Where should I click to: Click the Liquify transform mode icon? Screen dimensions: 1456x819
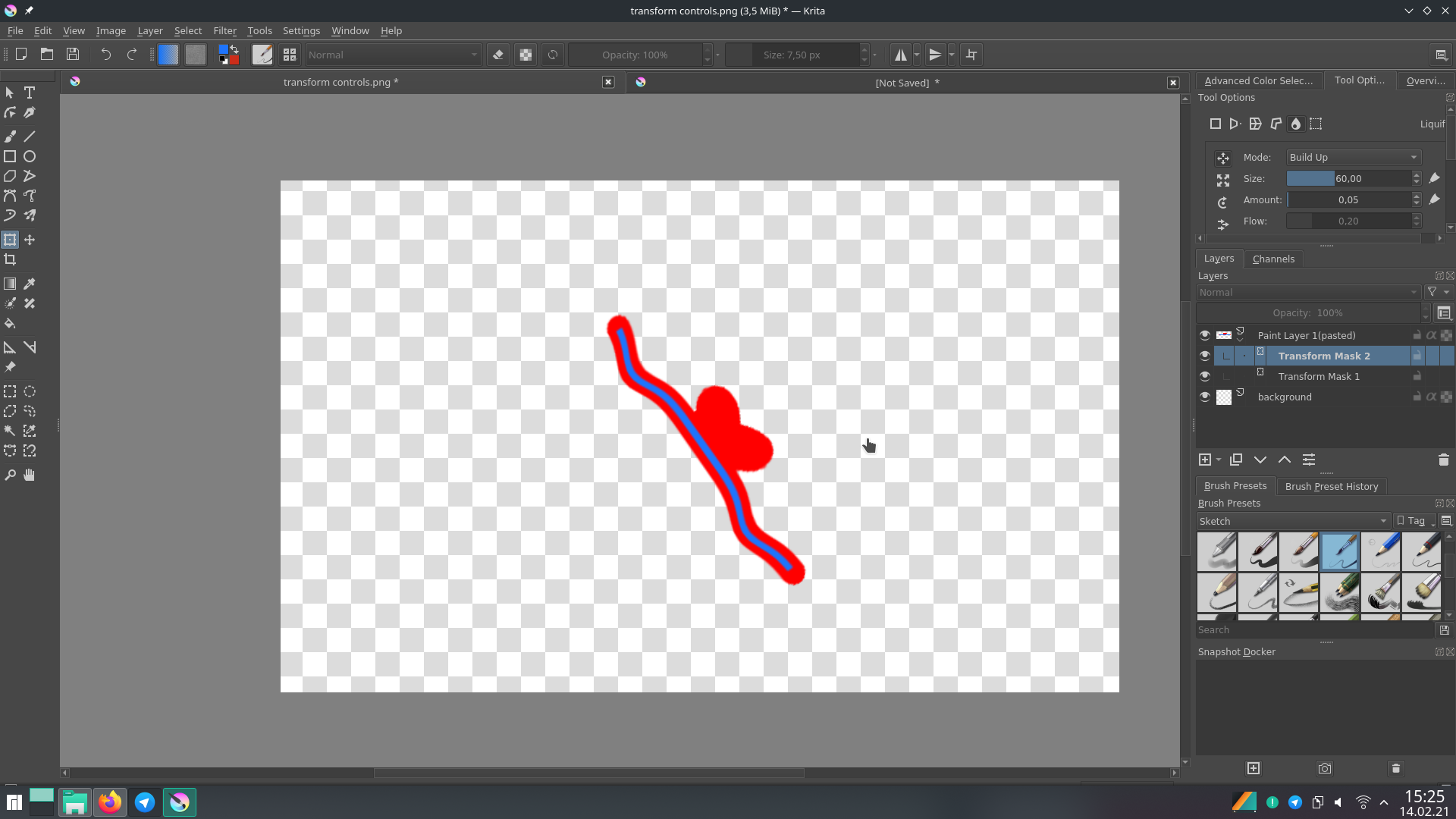1296,124
